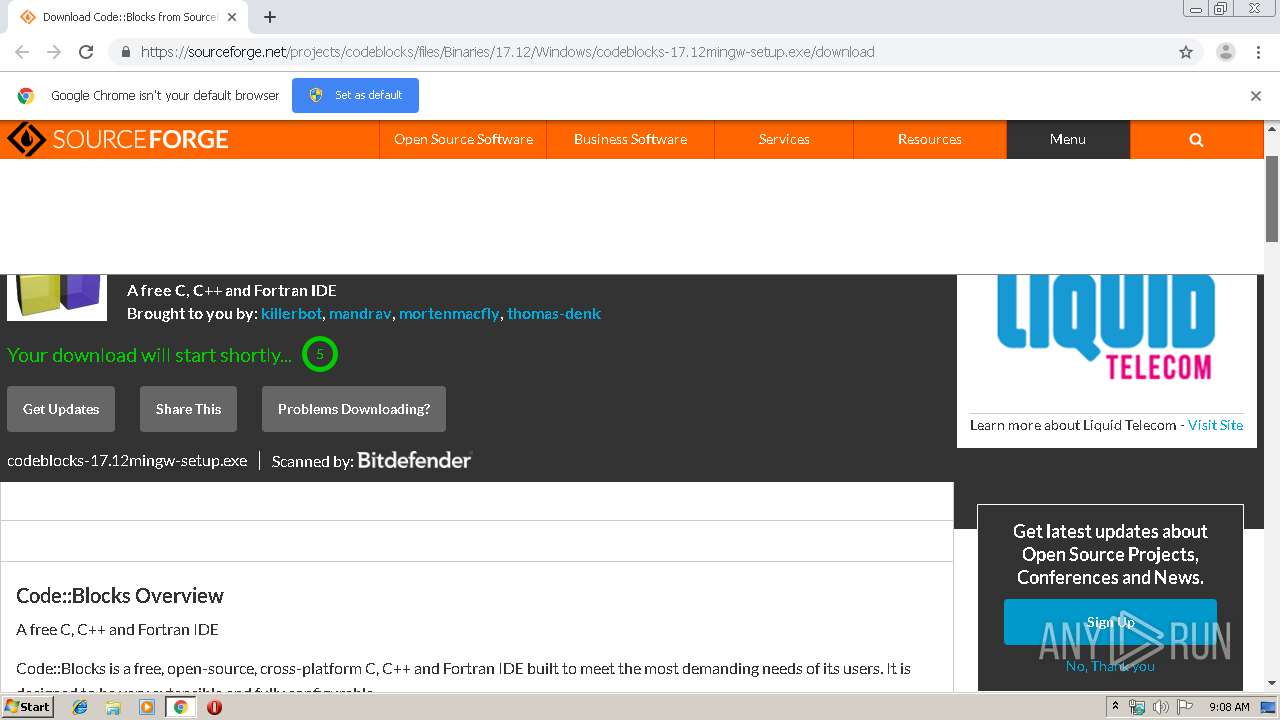
Task: Click the scrollbar down arrow
Action: (x=1272, y=683)
